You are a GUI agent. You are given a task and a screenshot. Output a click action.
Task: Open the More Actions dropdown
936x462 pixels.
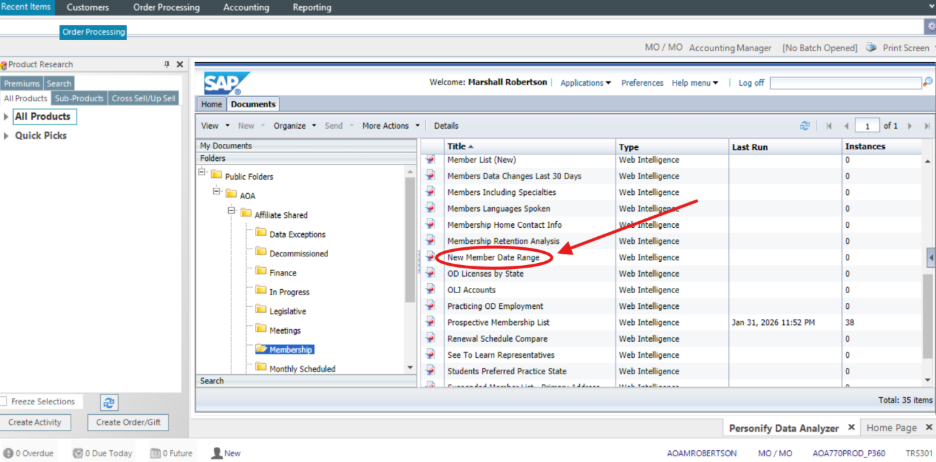click(390, 126)
